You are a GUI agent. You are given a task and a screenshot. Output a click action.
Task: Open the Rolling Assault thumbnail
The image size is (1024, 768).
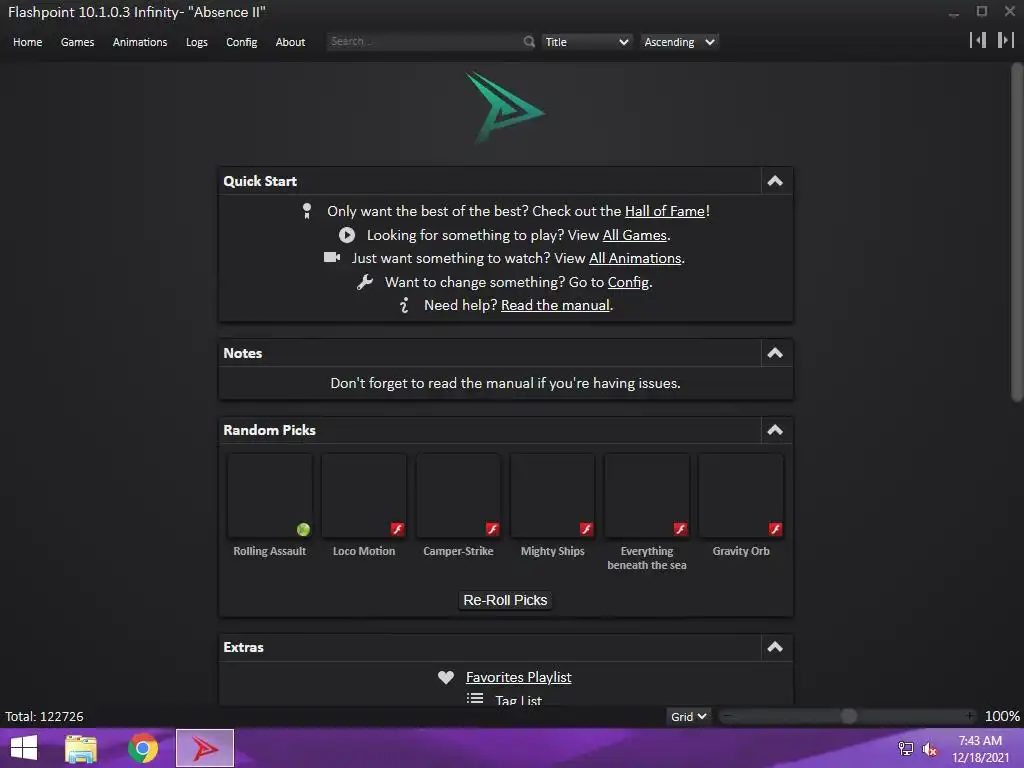pyautogui.click(x=270, y=496)
